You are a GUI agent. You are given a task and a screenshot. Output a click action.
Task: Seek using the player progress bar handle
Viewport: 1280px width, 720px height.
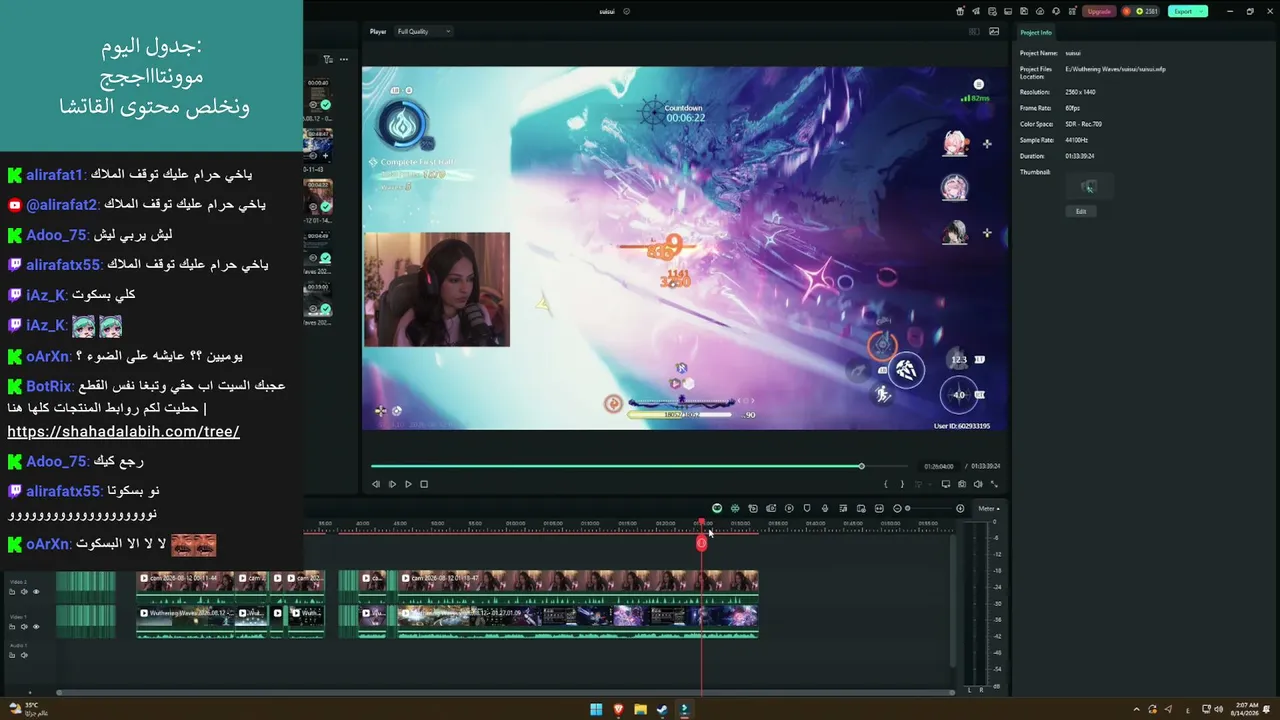point(861,466)
